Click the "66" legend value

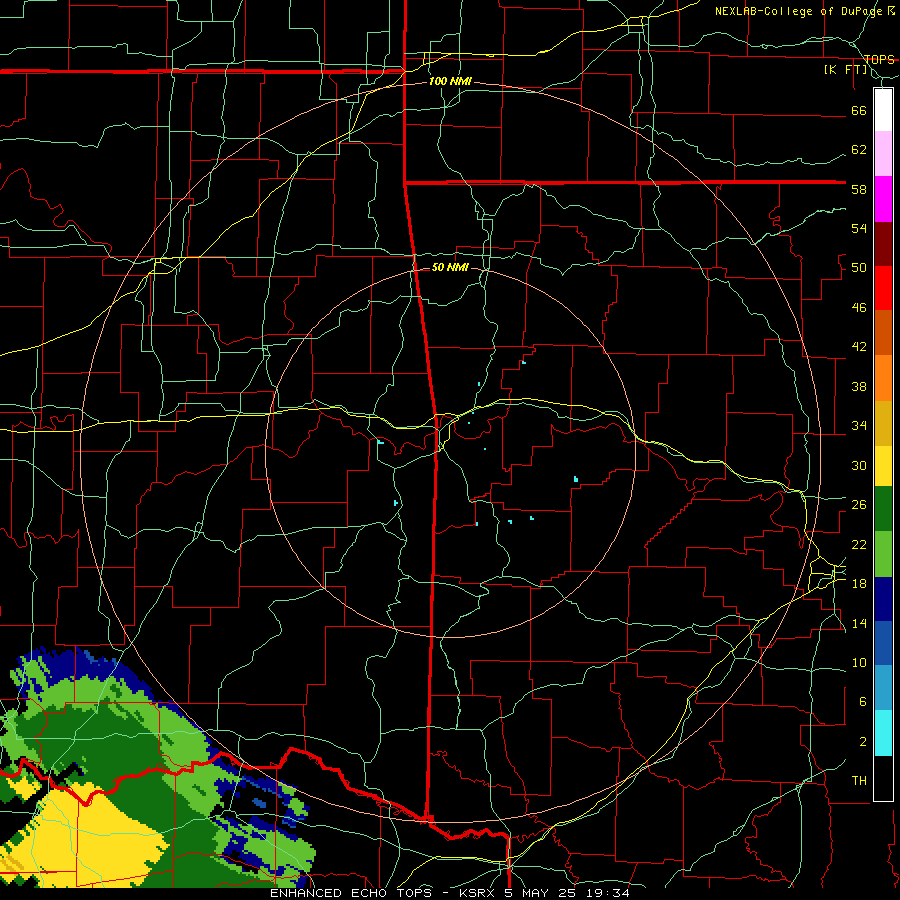click(x=859, y=110)
